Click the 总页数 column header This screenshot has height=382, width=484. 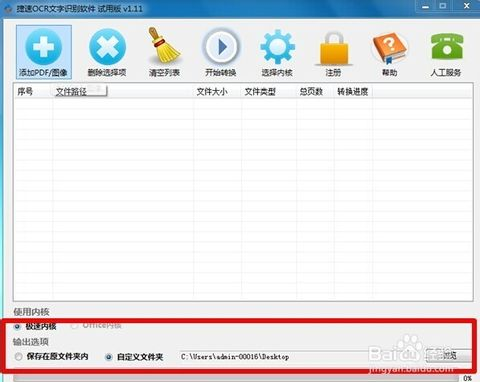pyautogui.click(x=315, y=91)
